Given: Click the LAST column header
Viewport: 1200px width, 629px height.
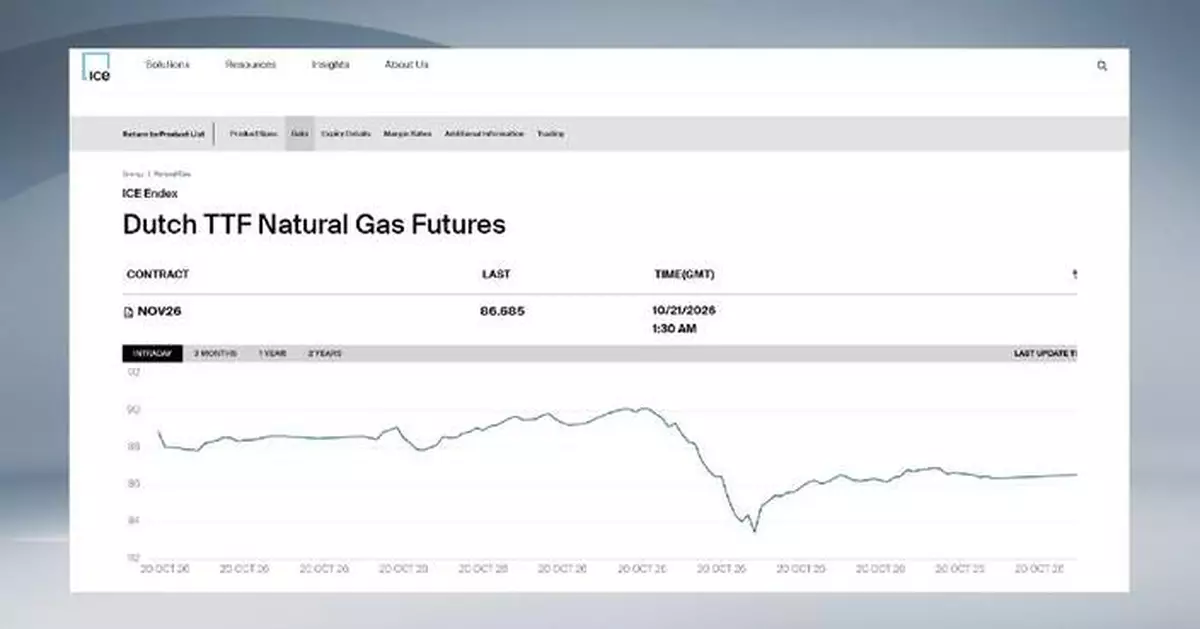Looking at the screenshot, I should coord(494,274).
